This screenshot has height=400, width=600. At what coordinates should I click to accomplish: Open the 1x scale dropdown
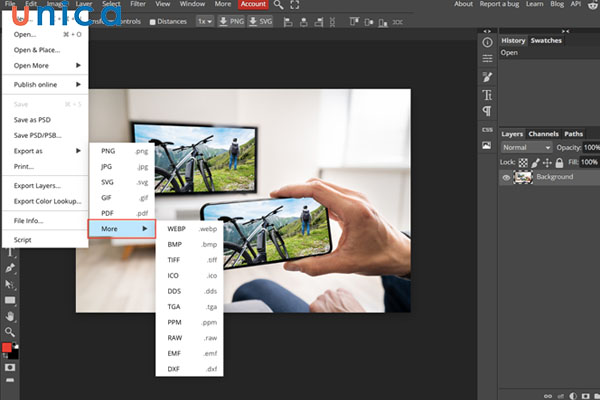pos(204,21)
